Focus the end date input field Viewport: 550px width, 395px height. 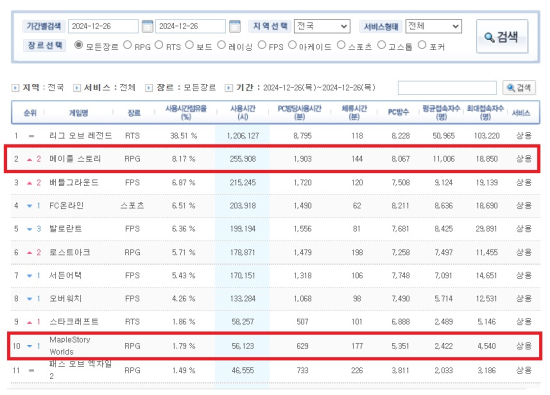pyautogui.click(x=190, y=26)
